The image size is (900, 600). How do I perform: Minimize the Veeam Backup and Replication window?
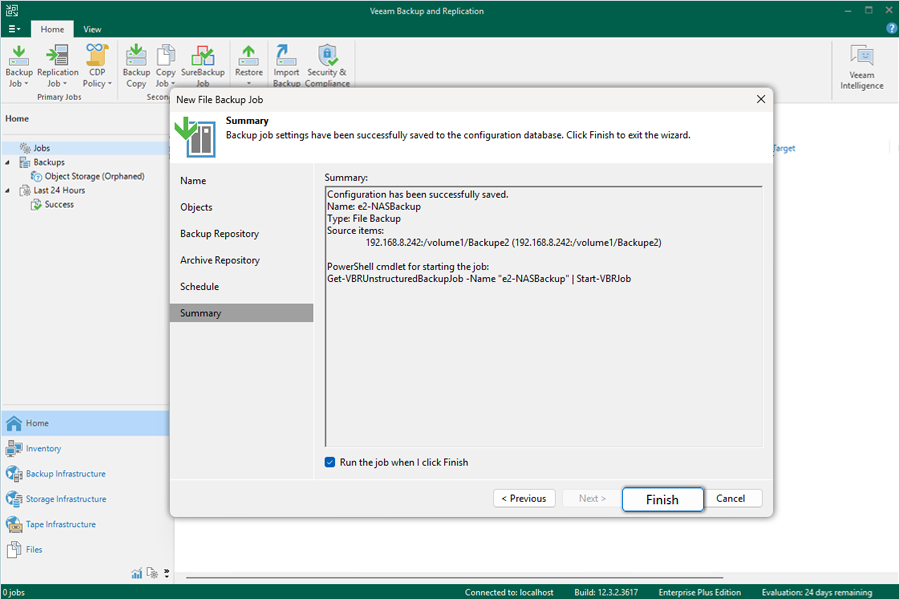pos(848,10)
